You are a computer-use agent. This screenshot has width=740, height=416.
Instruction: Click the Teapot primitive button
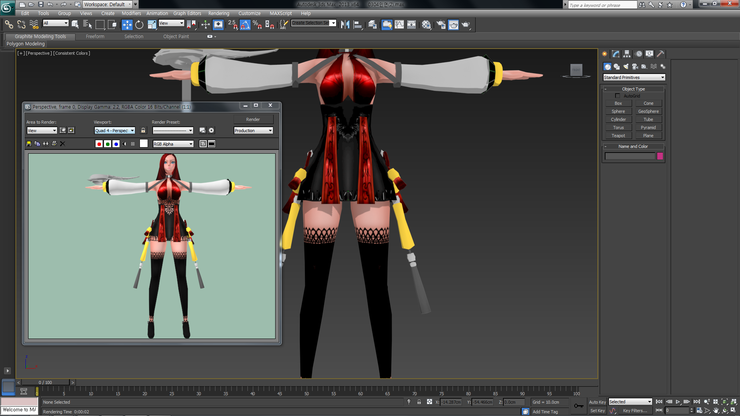pos(618,135)
